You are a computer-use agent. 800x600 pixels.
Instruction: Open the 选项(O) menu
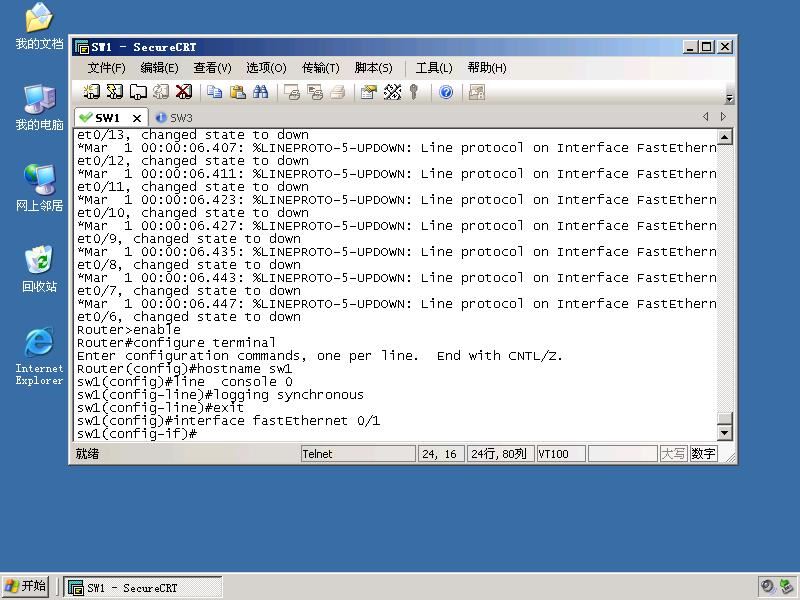pyautogui.click(x=266, y=68)
